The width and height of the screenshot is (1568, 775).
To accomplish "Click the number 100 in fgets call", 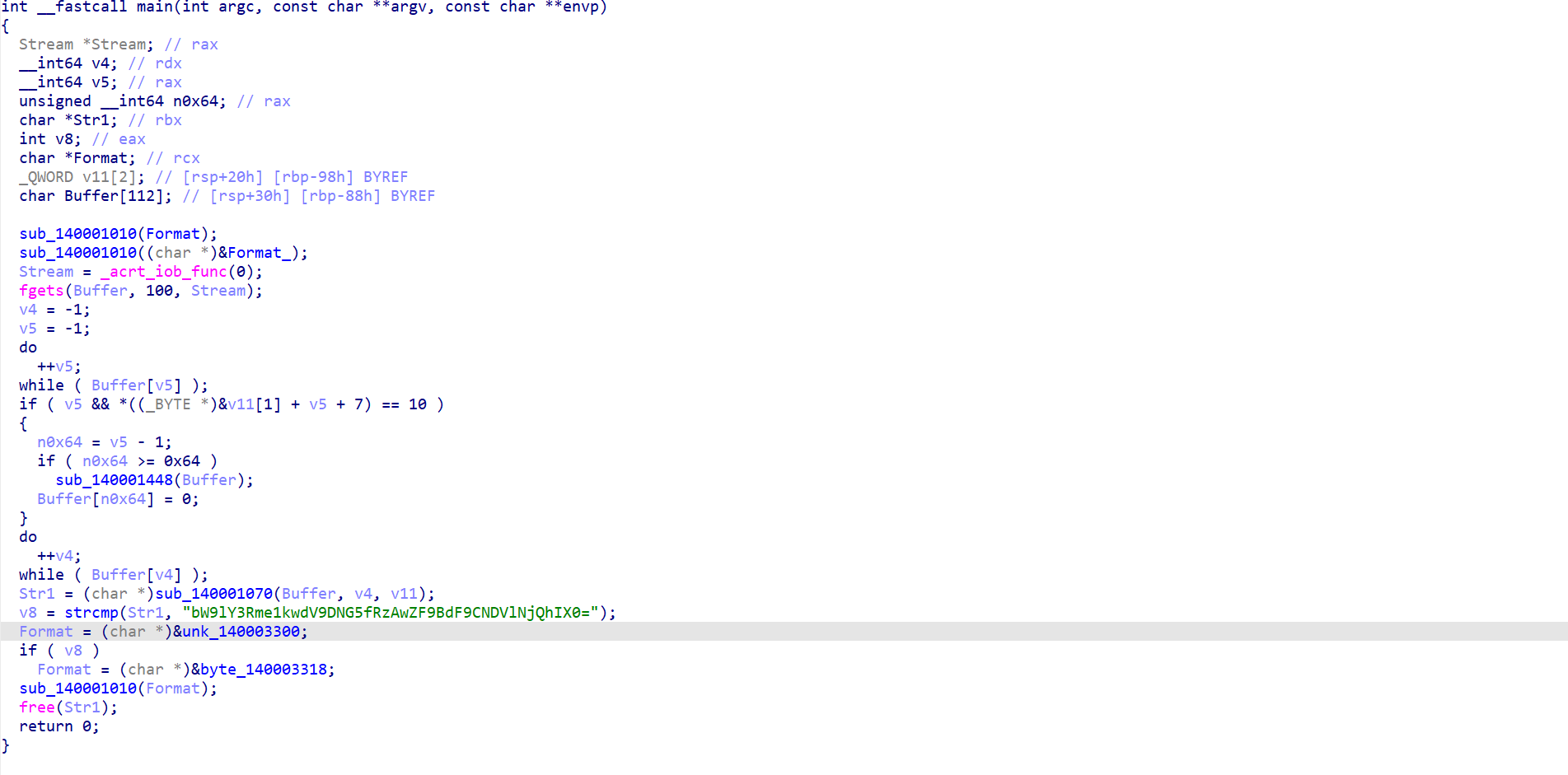I will (x=159, y=291).
